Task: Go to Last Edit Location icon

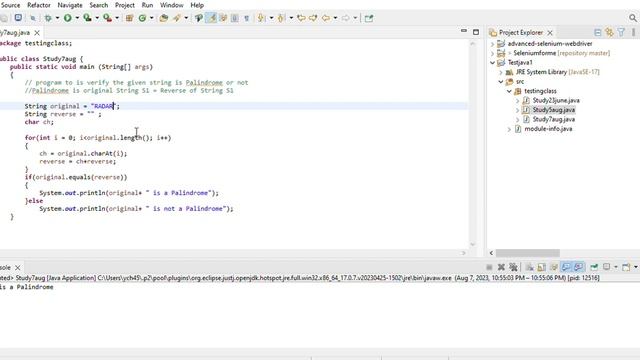Action: tap(301, 18)
